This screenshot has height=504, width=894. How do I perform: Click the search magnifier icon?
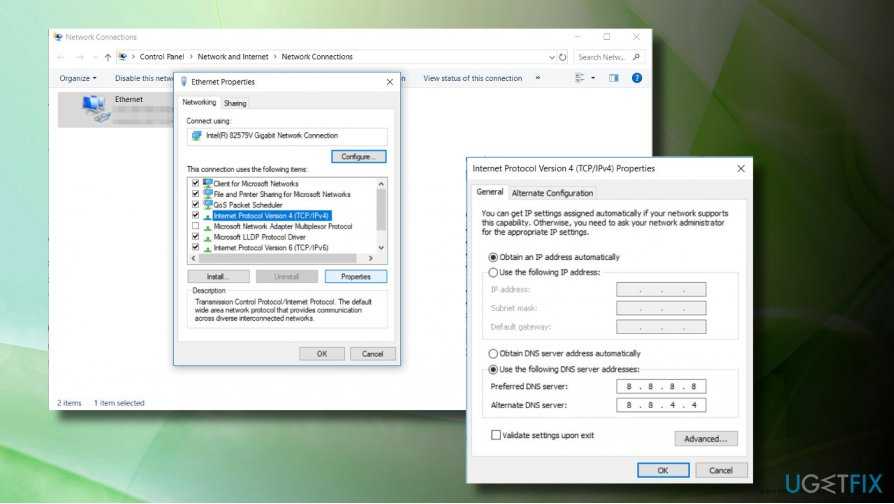[636, 57]
